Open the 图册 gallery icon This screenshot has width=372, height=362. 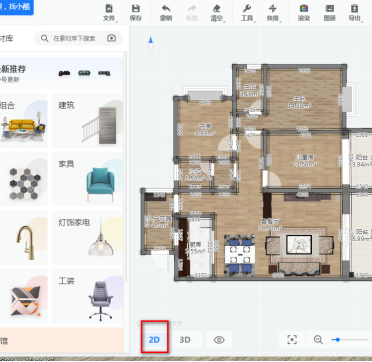(x=329, y=13)
